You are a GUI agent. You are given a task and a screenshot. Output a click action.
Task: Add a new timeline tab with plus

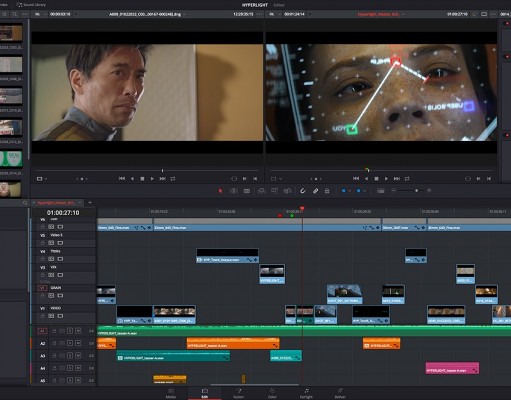pos(90,202)
